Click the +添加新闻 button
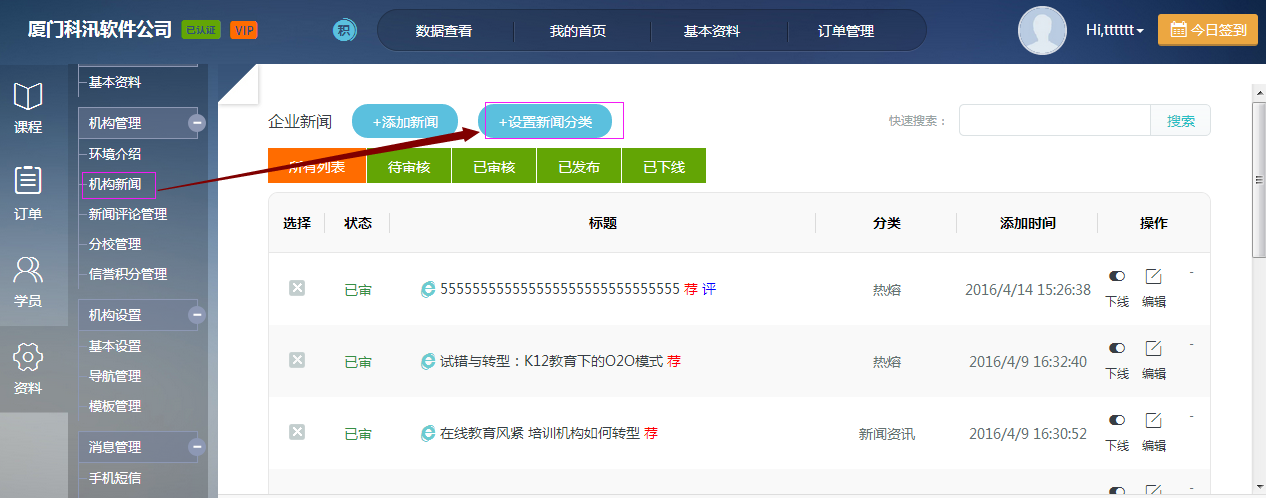 (405, 121)
